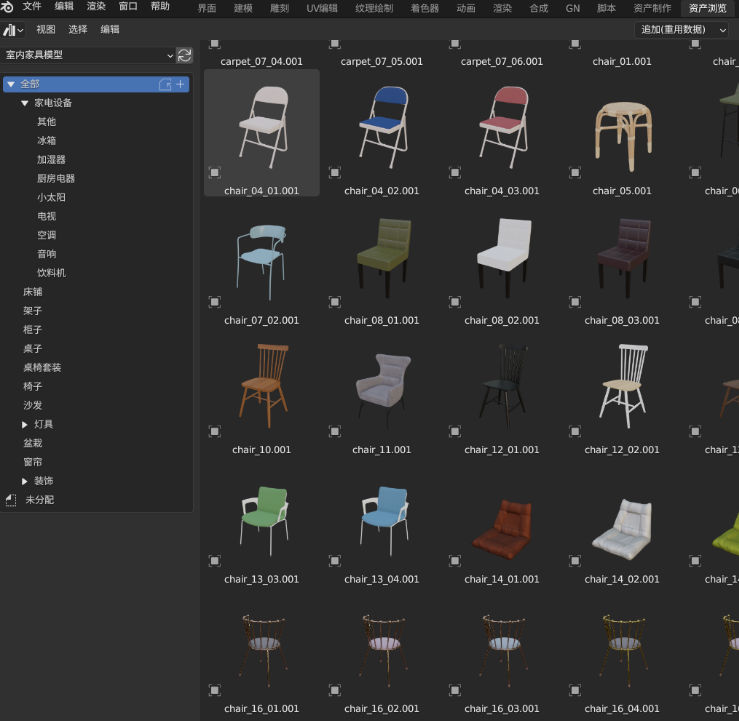Select the green armchair chair_13_03.001 thumbnail
739x721 pixels.
263,521
